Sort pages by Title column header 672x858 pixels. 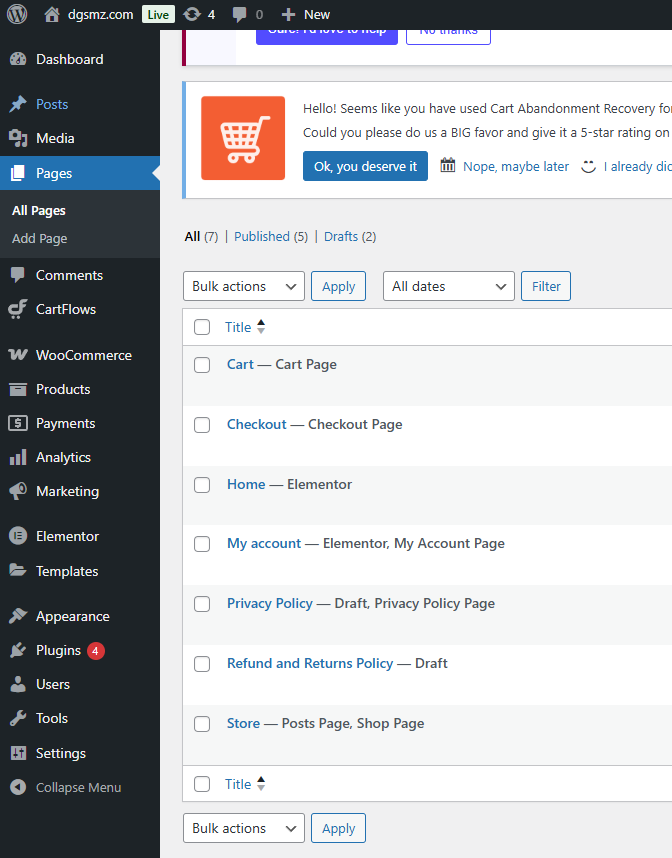click(238, 327)
